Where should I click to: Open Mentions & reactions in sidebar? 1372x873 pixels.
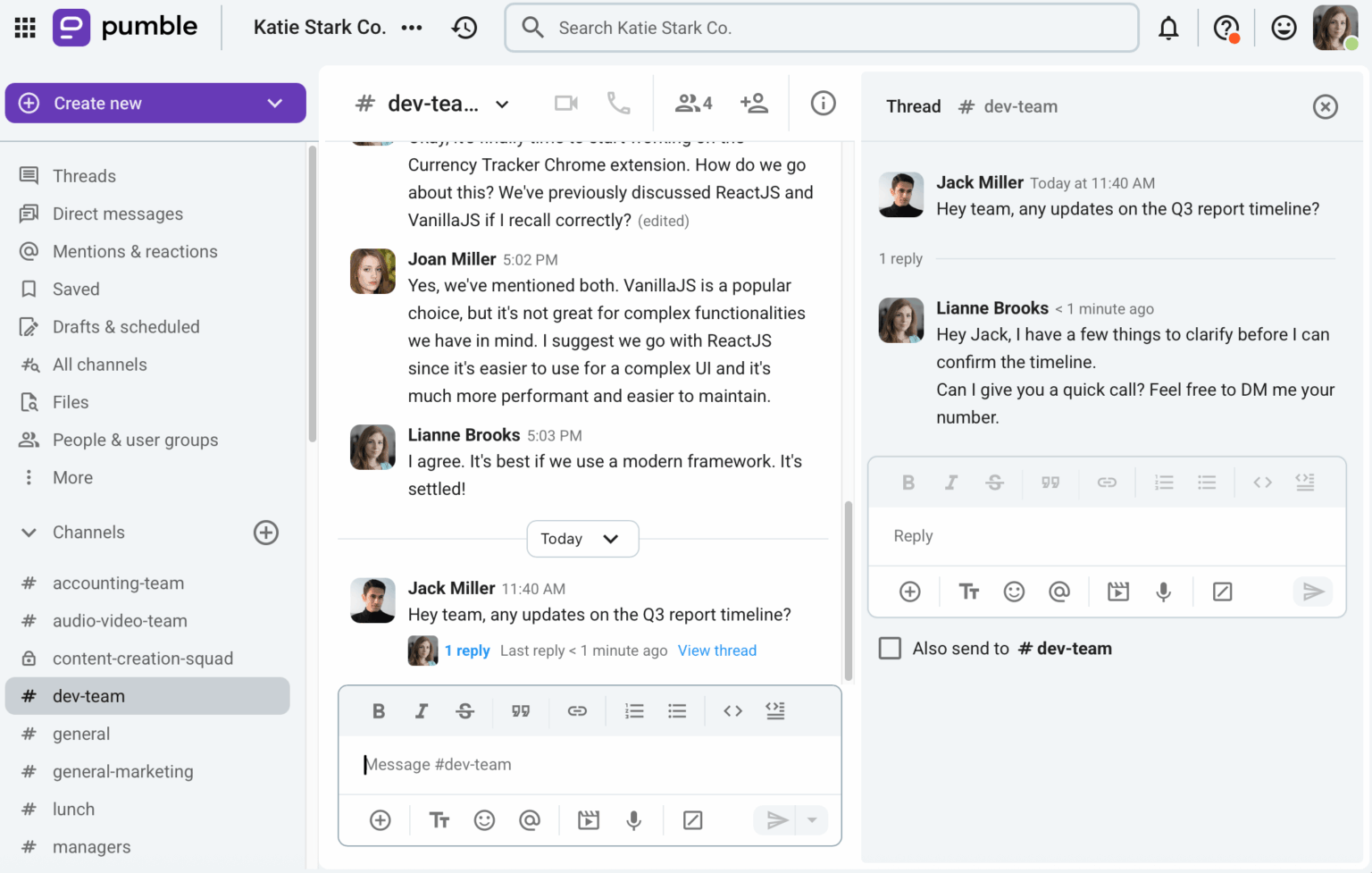[x=135, y=252]
